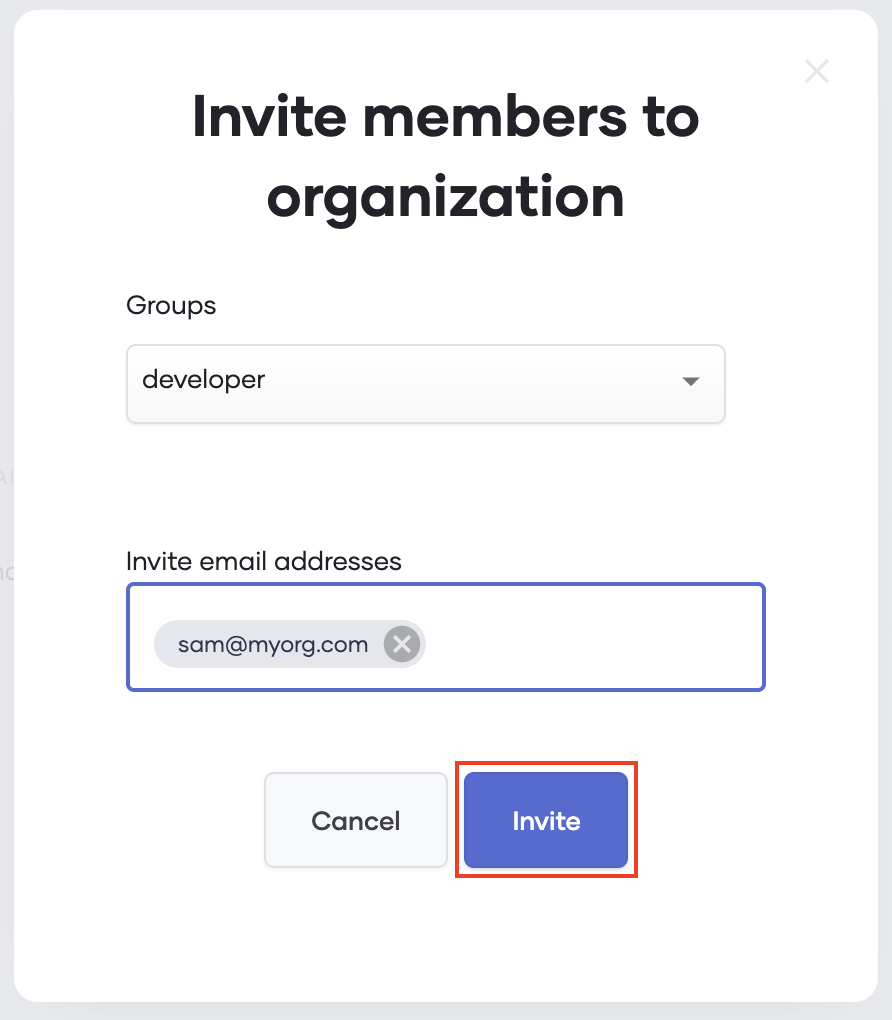Viewport: 892px width, 1020px height.
Task: Click the Cancel button
Action: click(356, 820)
